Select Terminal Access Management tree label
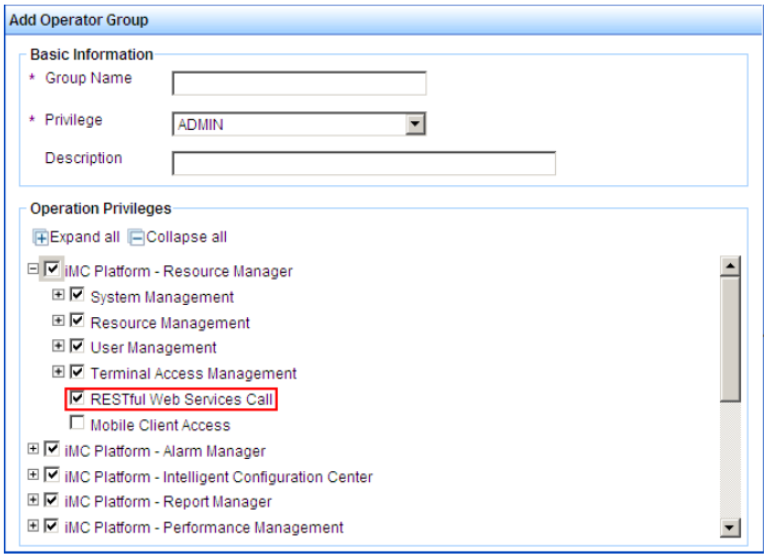The height and width of the screenshot is (559, 770). [193, 373]
